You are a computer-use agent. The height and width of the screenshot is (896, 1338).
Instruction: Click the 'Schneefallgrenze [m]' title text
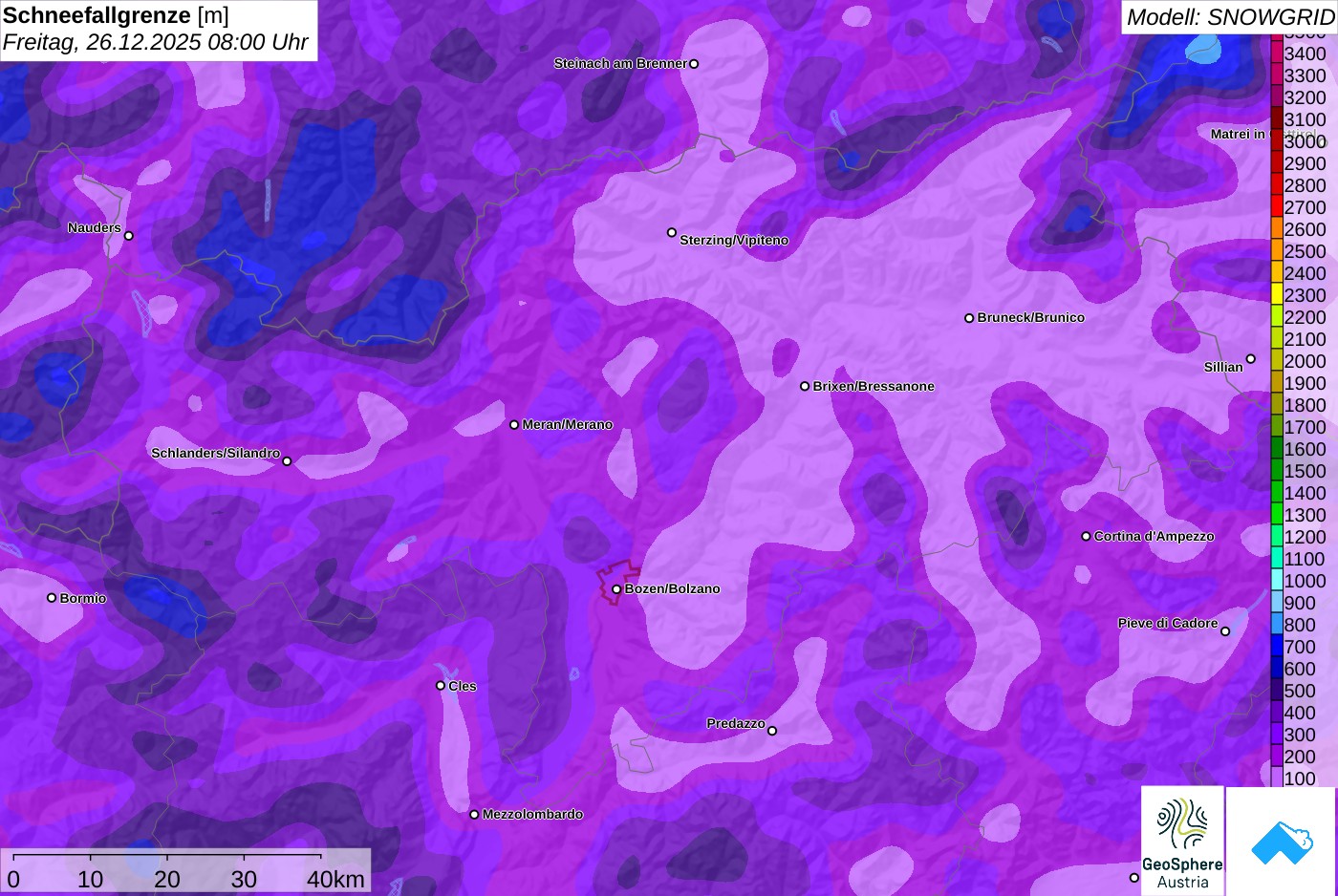116,15
